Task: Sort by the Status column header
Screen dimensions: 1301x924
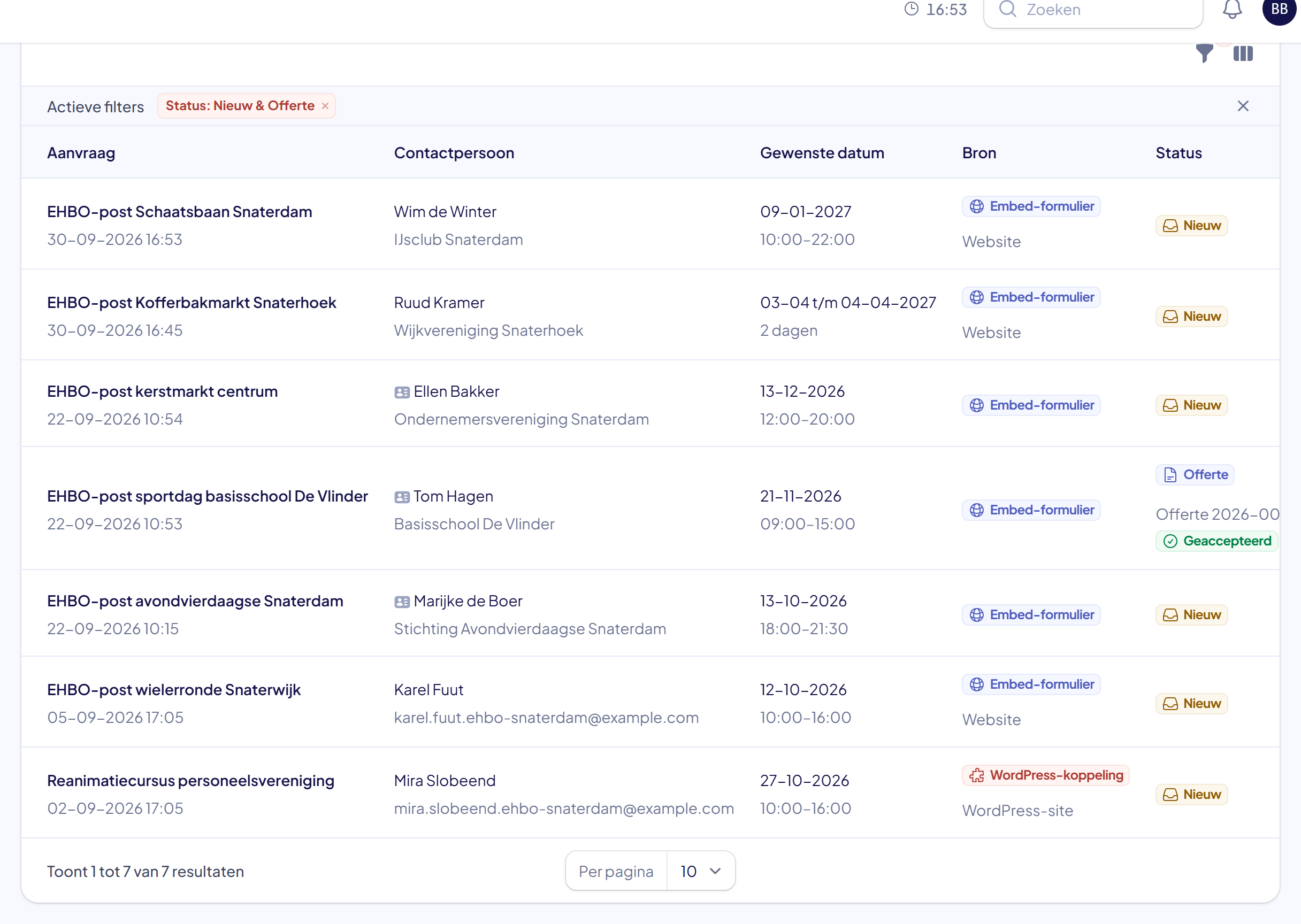Action: pyautogui.click(x=1178, y=153)
